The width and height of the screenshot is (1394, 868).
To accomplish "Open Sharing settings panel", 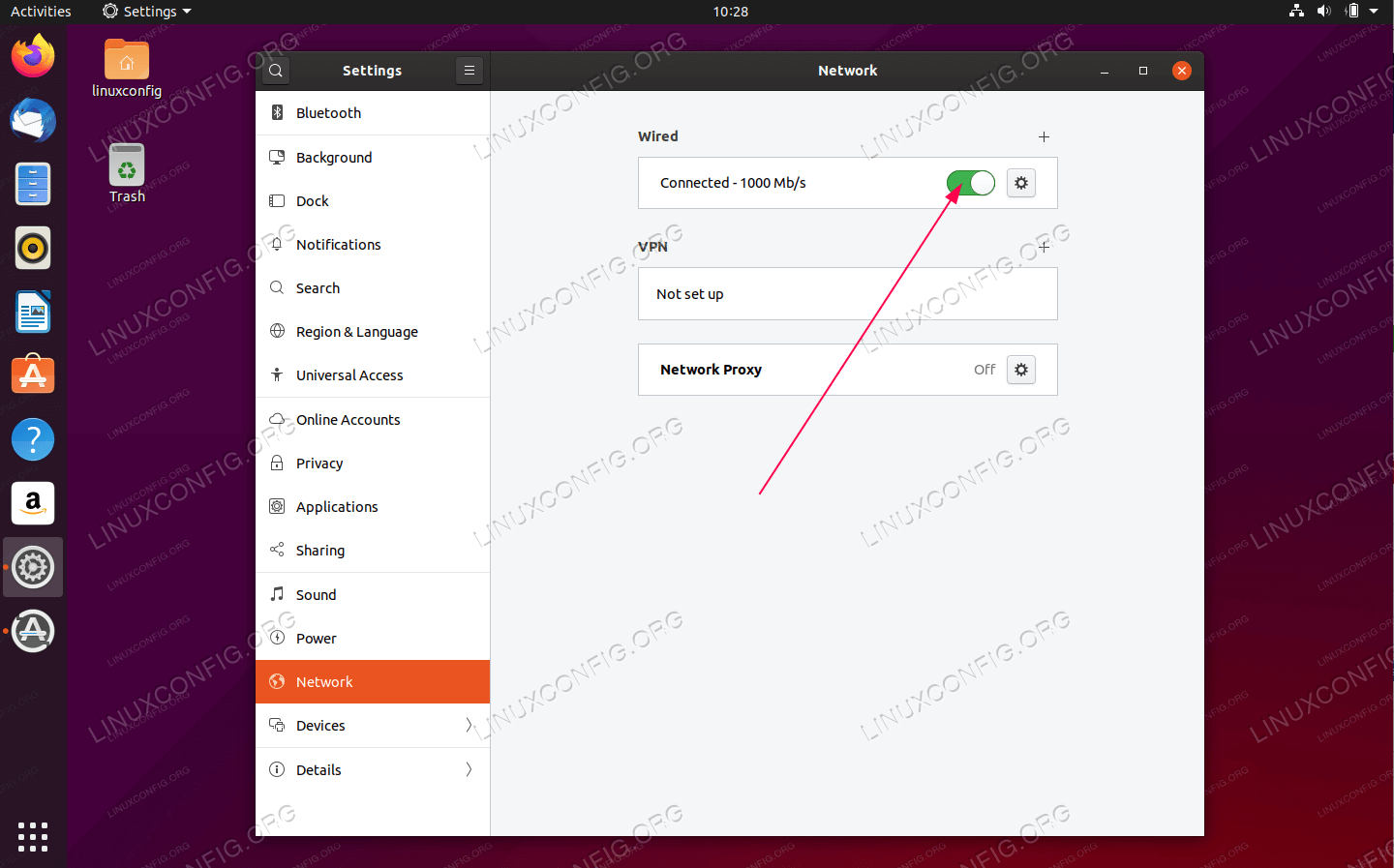I will (x=373, y=550).
